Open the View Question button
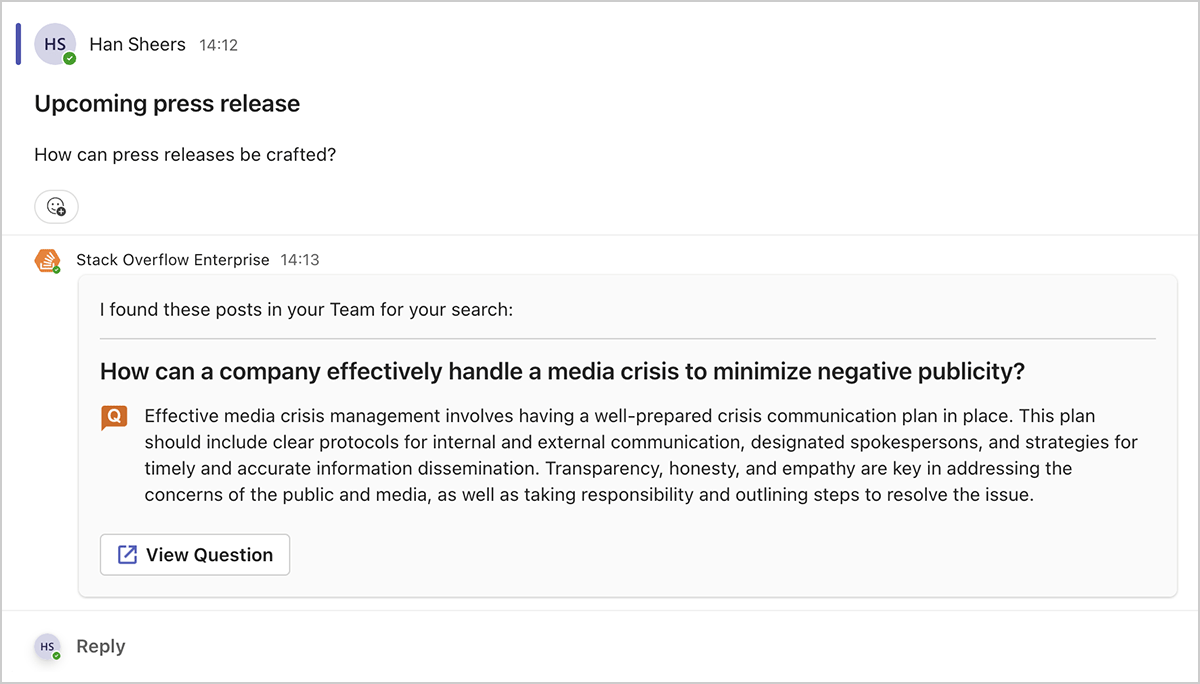 click(195, 555)
